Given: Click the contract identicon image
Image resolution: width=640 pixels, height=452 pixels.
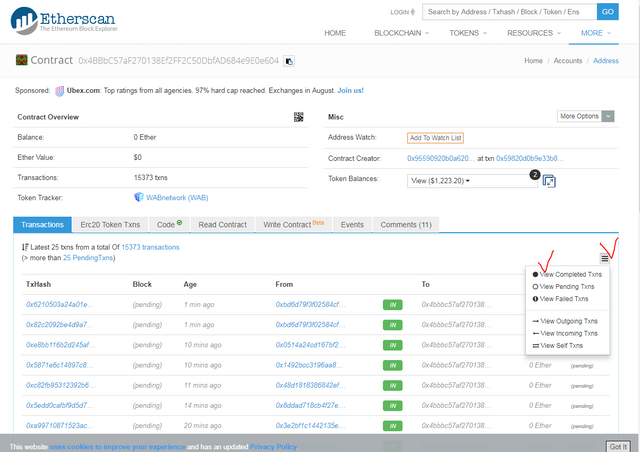Looking at the screenshot, I should click(x=21, y=60).
